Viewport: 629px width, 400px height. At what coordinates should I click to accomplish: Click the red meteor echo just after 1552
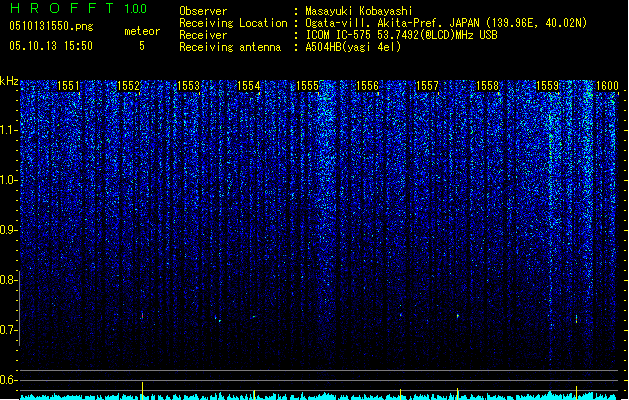[x=142, y=316]
